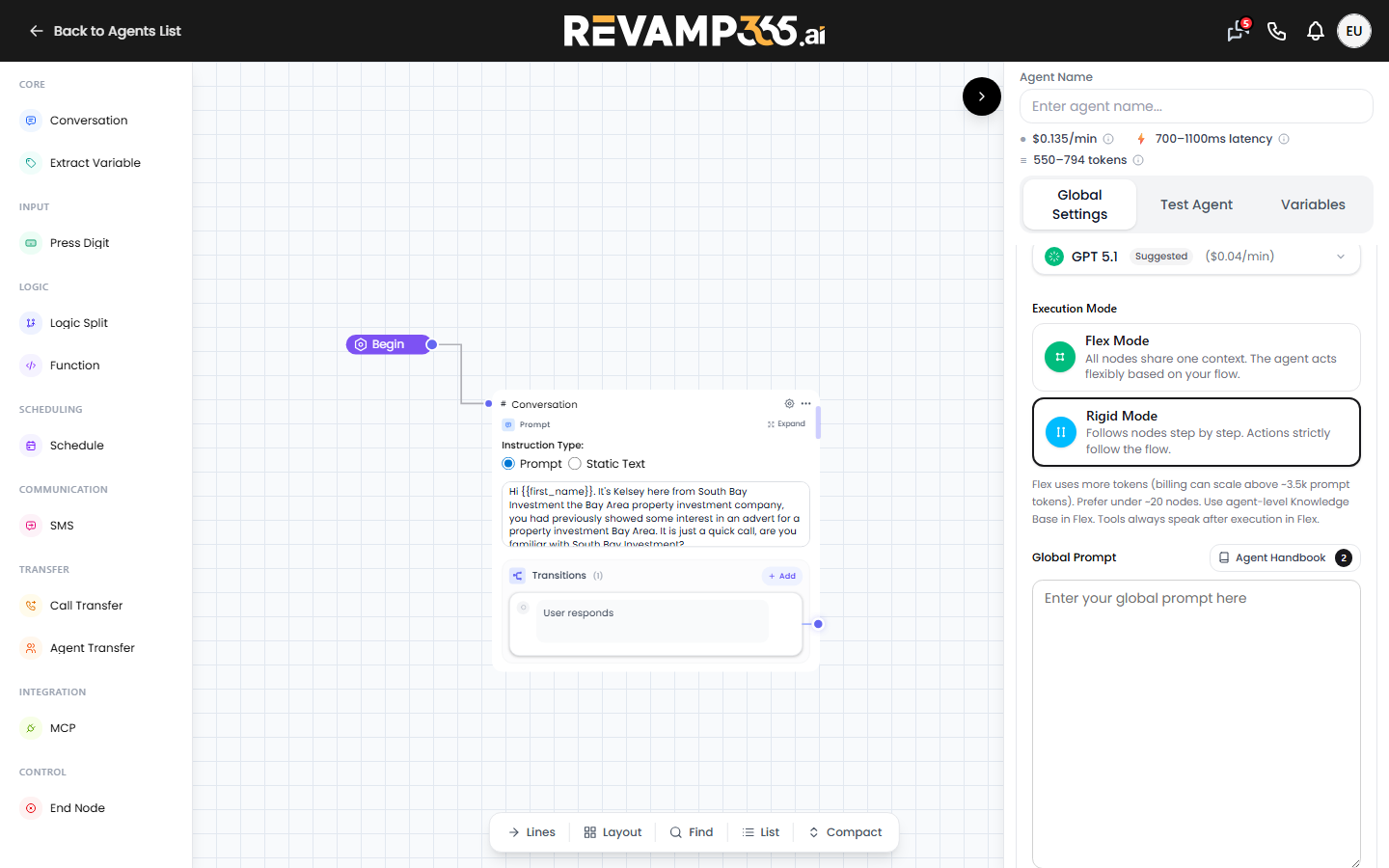The height and width of the screenshot is (868, 1389).
Task: Open the Agent Handbook button
Action: 1285,557
